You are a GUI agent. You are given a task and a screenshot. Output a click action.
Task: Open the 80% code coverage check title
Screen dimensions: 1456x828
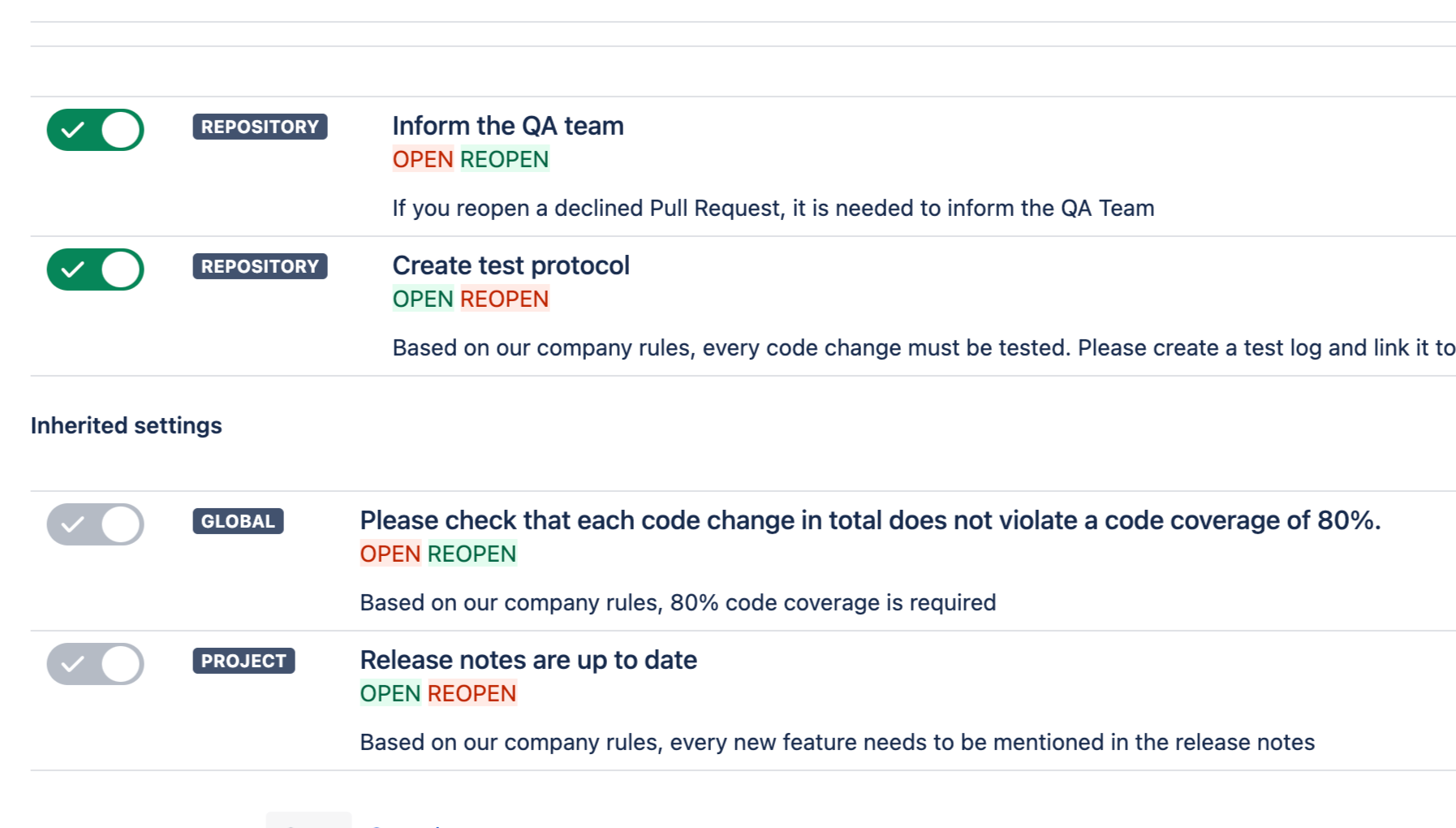click(x=870, y=520)
